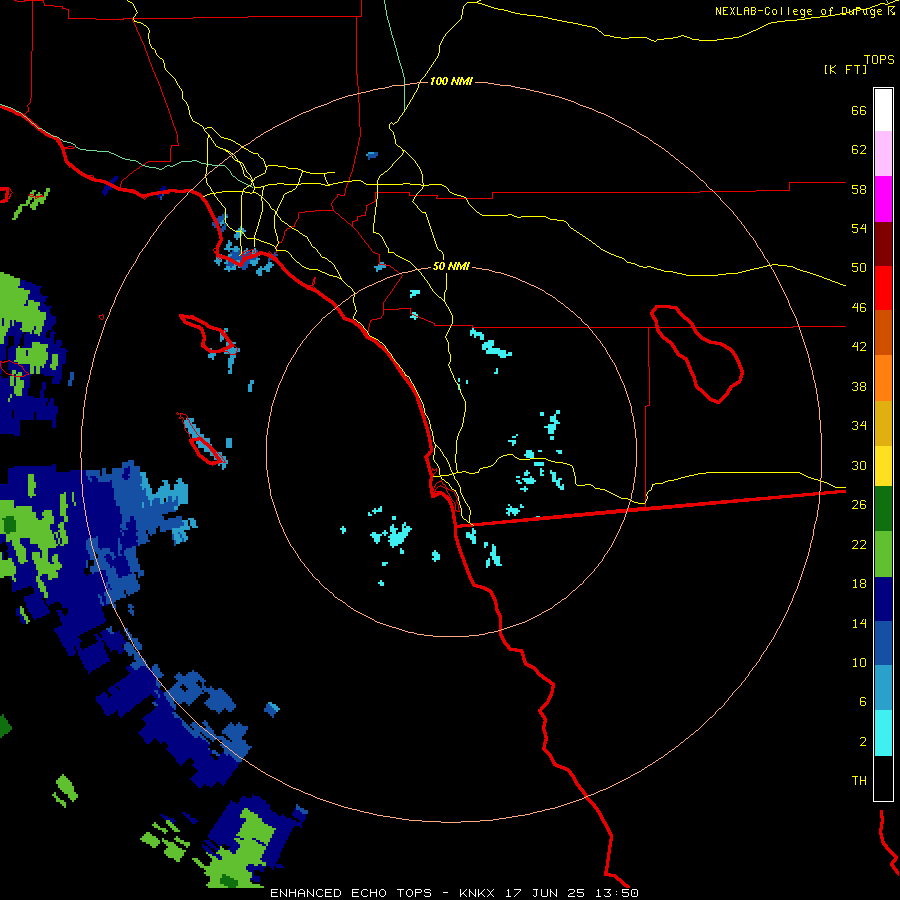Click the 13:50 timestamp text
The width and height of the screenshot is (900, 900).
tap(617, 893)
